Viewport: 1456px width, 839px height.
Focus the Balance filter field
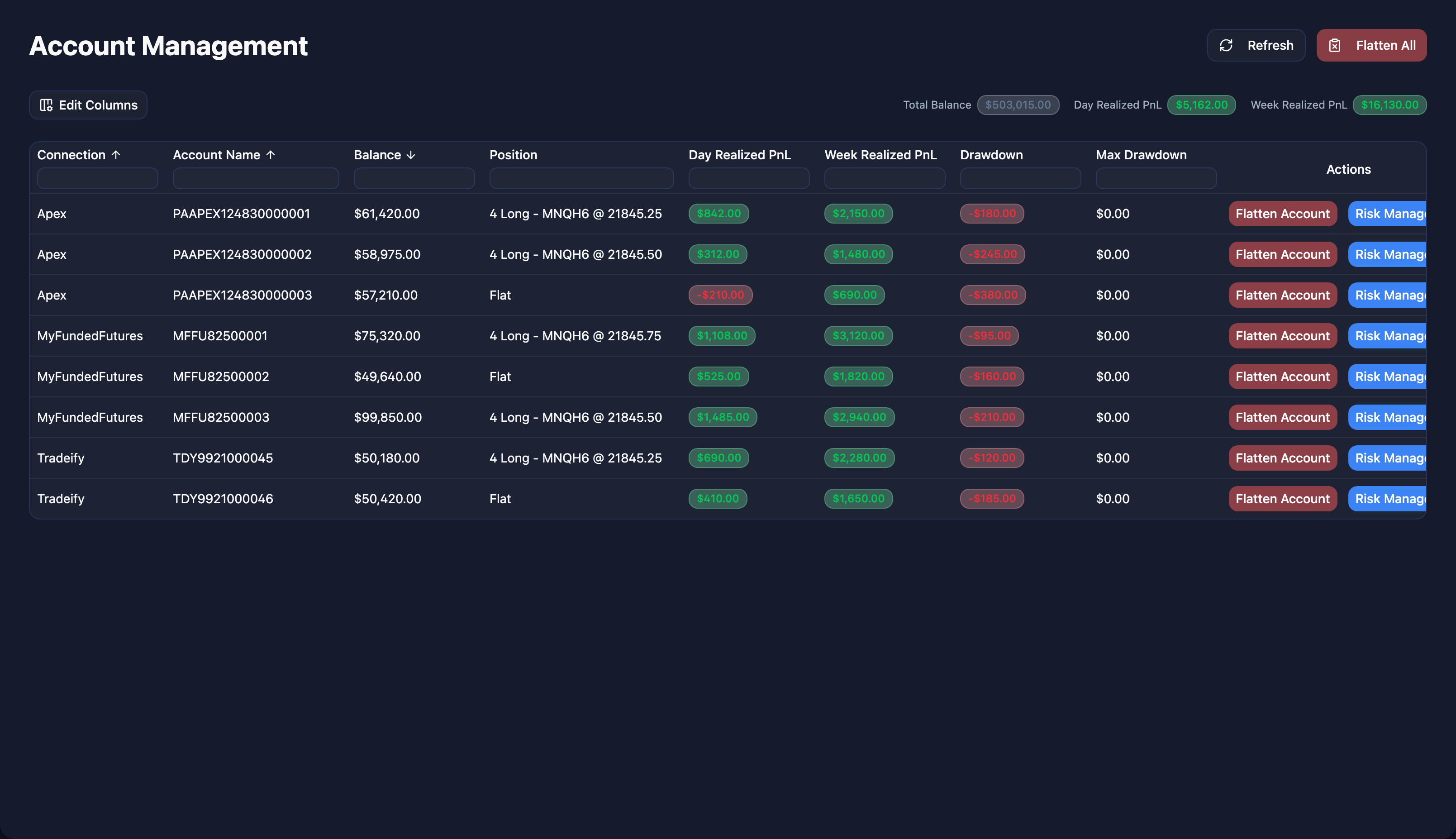[414, 178]
